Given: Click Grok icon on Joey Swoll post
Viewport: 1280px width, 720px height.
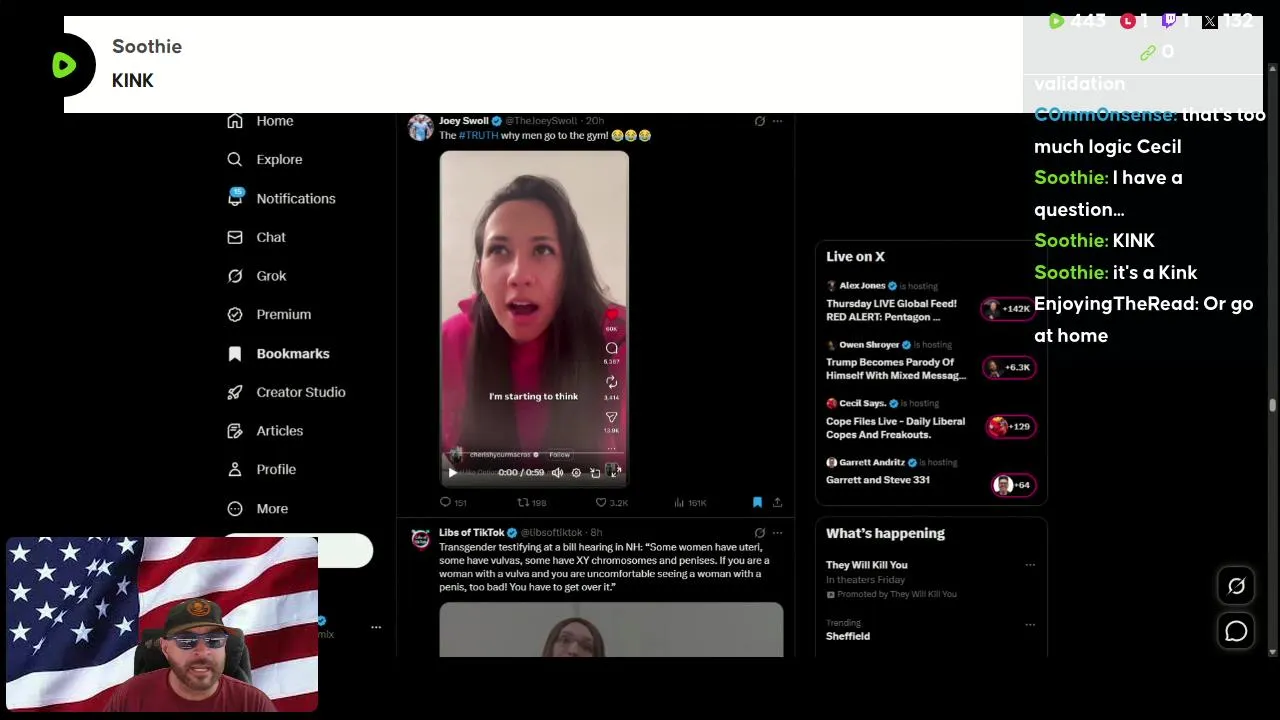Looking at the screenshot, I should click(760, 121).
